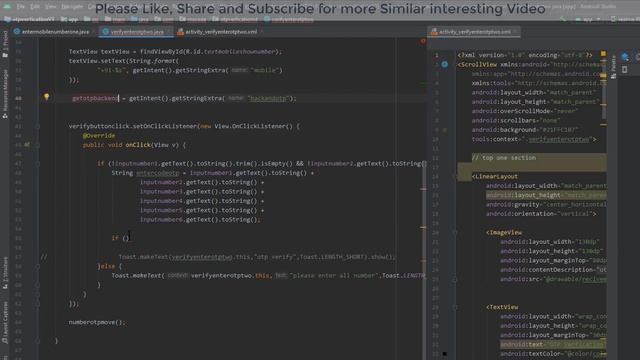This screenshot has height=360, width=640.
Task: Click the red error indicator above the Java editor scrollbar
Action: pyautogui.click(x=423, y=41)
